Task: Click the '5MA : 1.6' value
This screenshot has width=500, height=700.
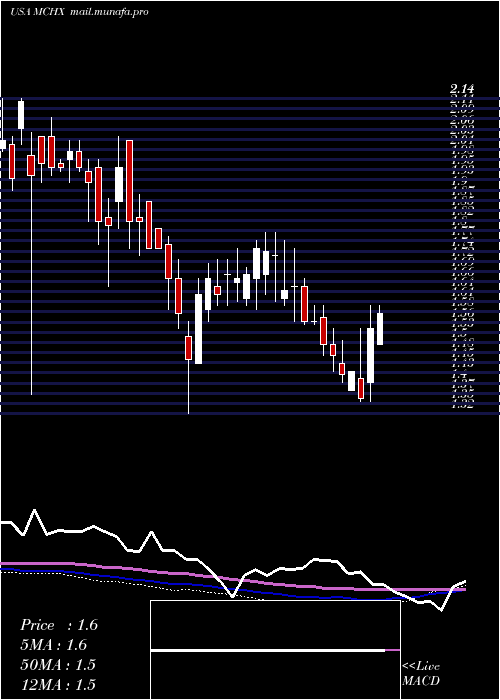Action: [54, 645]
